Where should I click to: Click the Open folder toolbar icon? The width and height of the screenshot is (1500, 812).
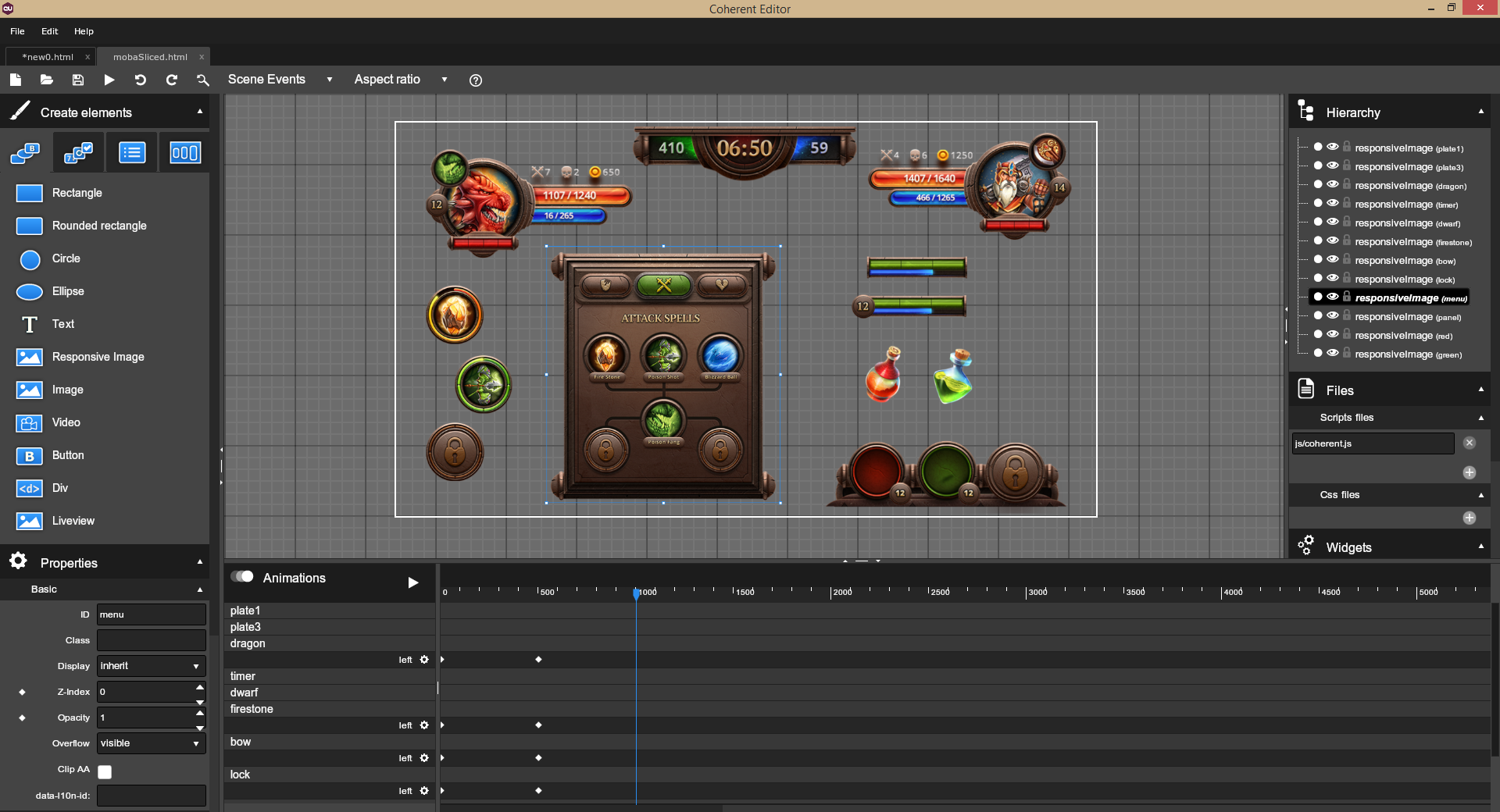pos(47,80)
